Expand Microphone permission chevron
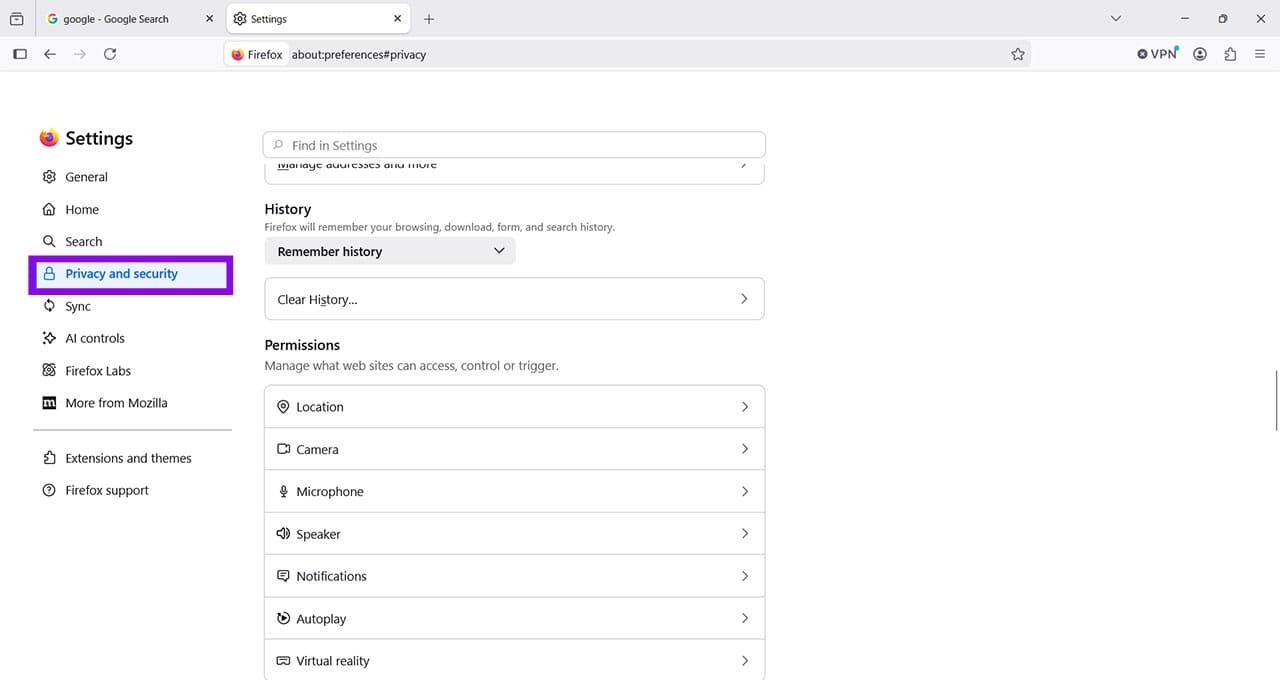 point(744,491)
